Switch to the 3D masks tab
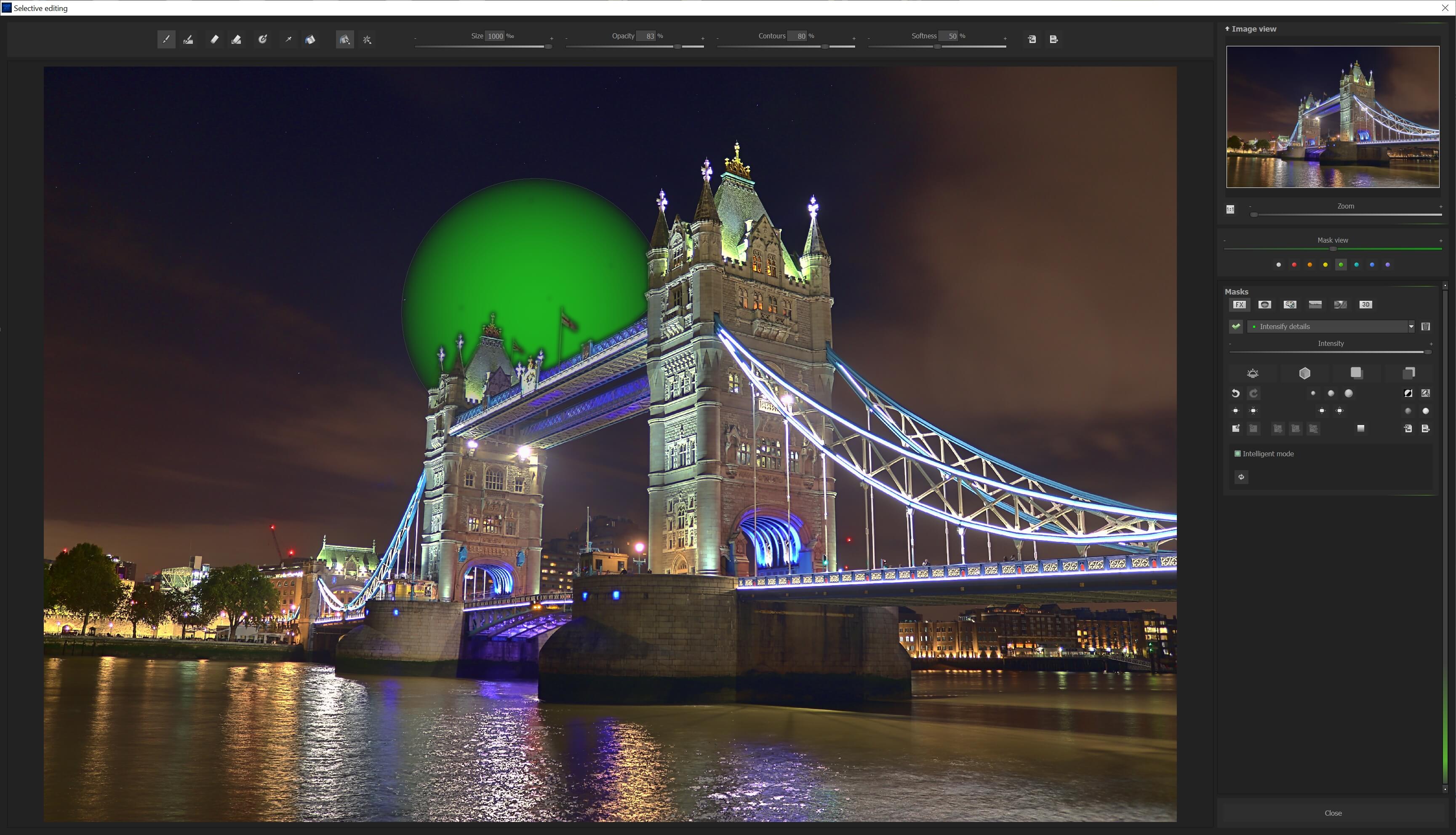The image size is (1456, 835). (1365, 305)
